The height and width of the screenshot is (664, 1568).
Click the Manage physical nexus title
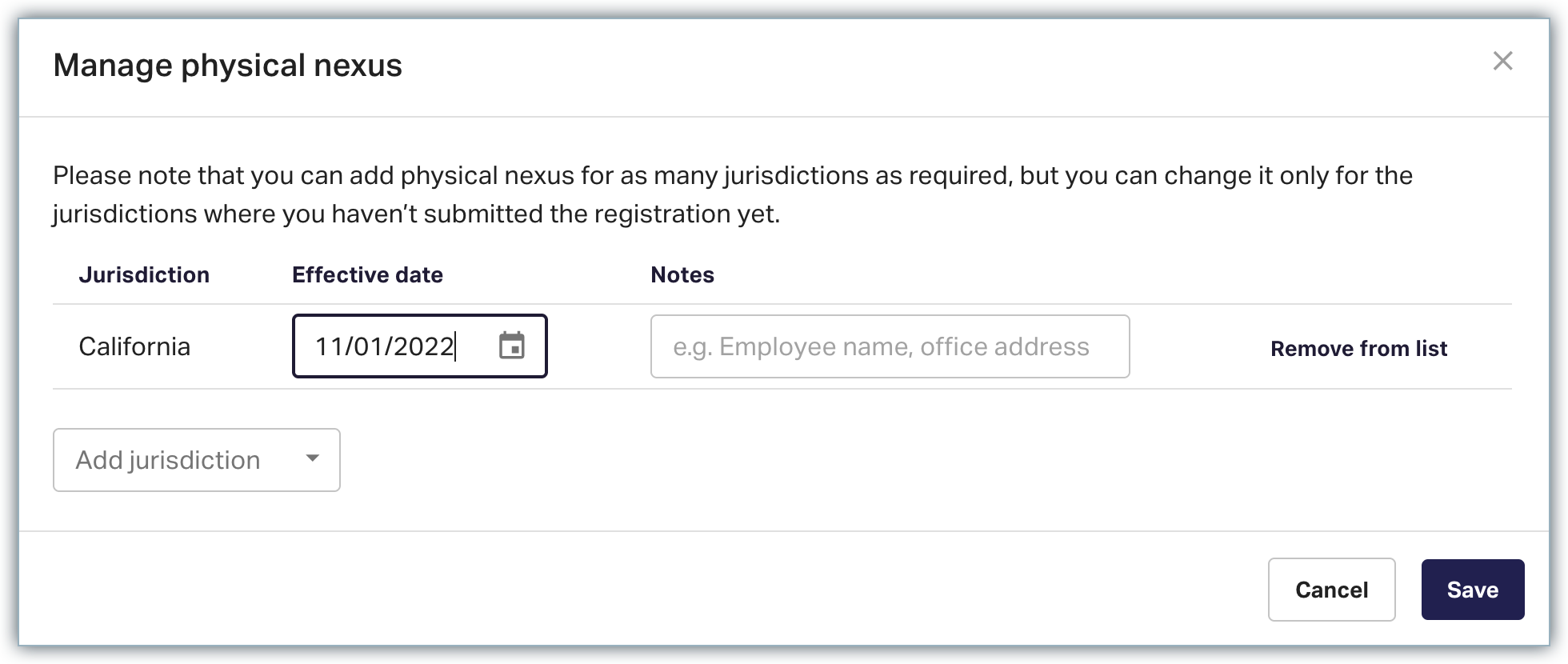coord(227,66)
